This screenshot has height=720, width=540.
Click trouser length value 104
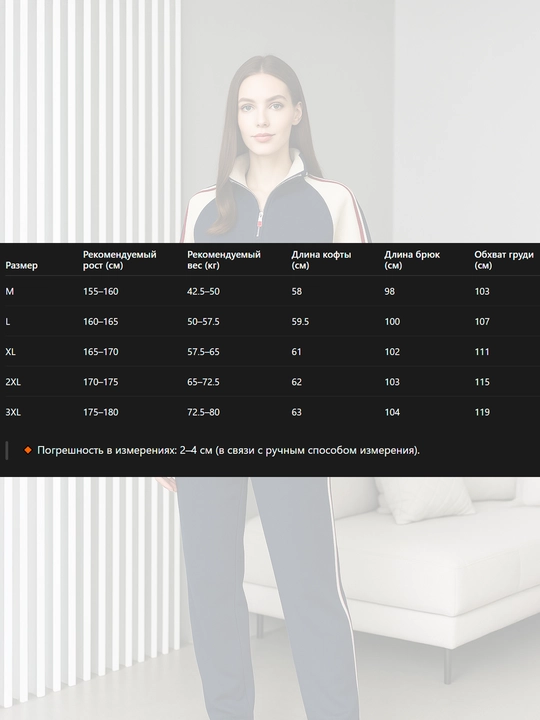tap(392, 412)
